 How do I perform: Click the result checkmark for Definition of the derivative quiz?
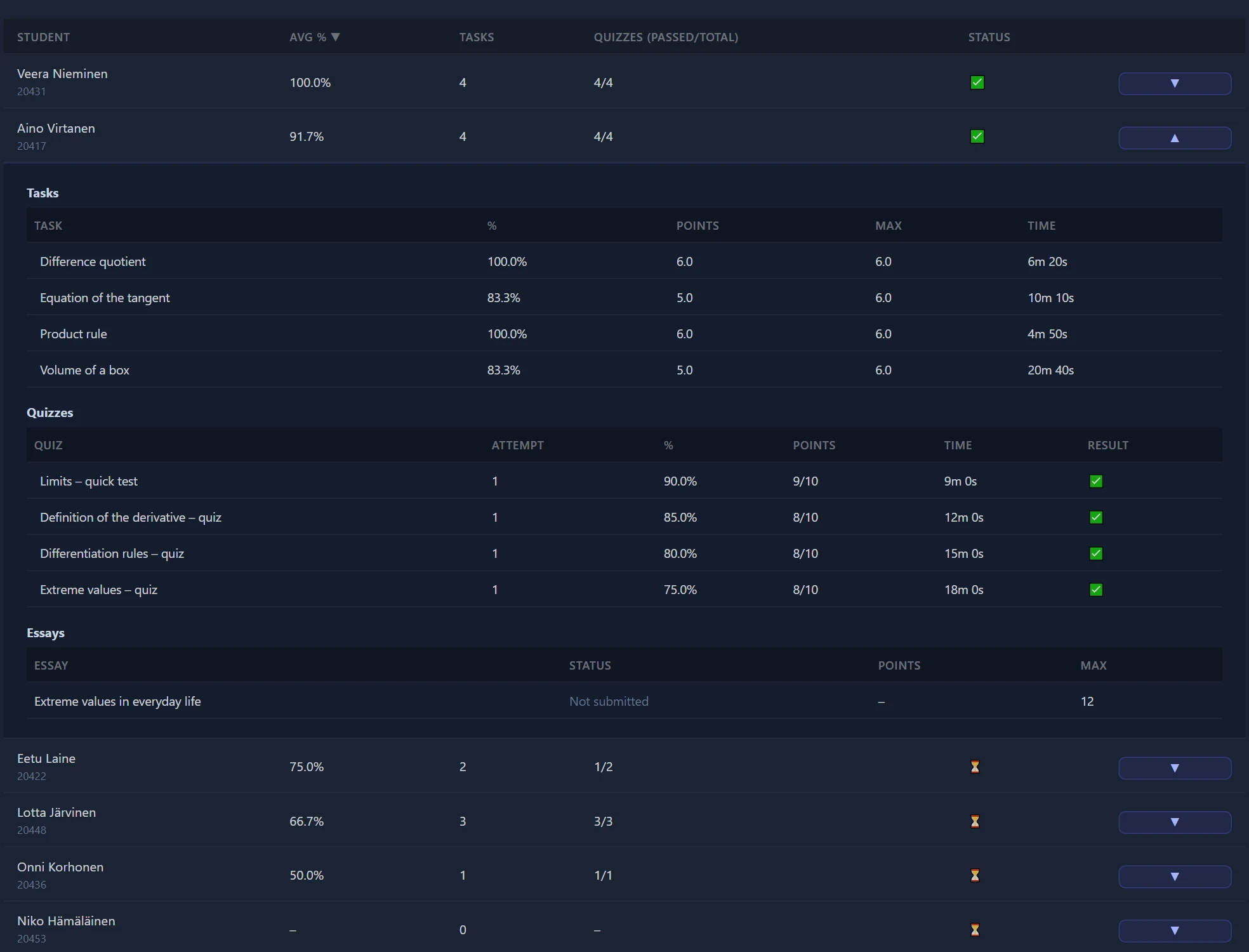tap(1096, 517)
